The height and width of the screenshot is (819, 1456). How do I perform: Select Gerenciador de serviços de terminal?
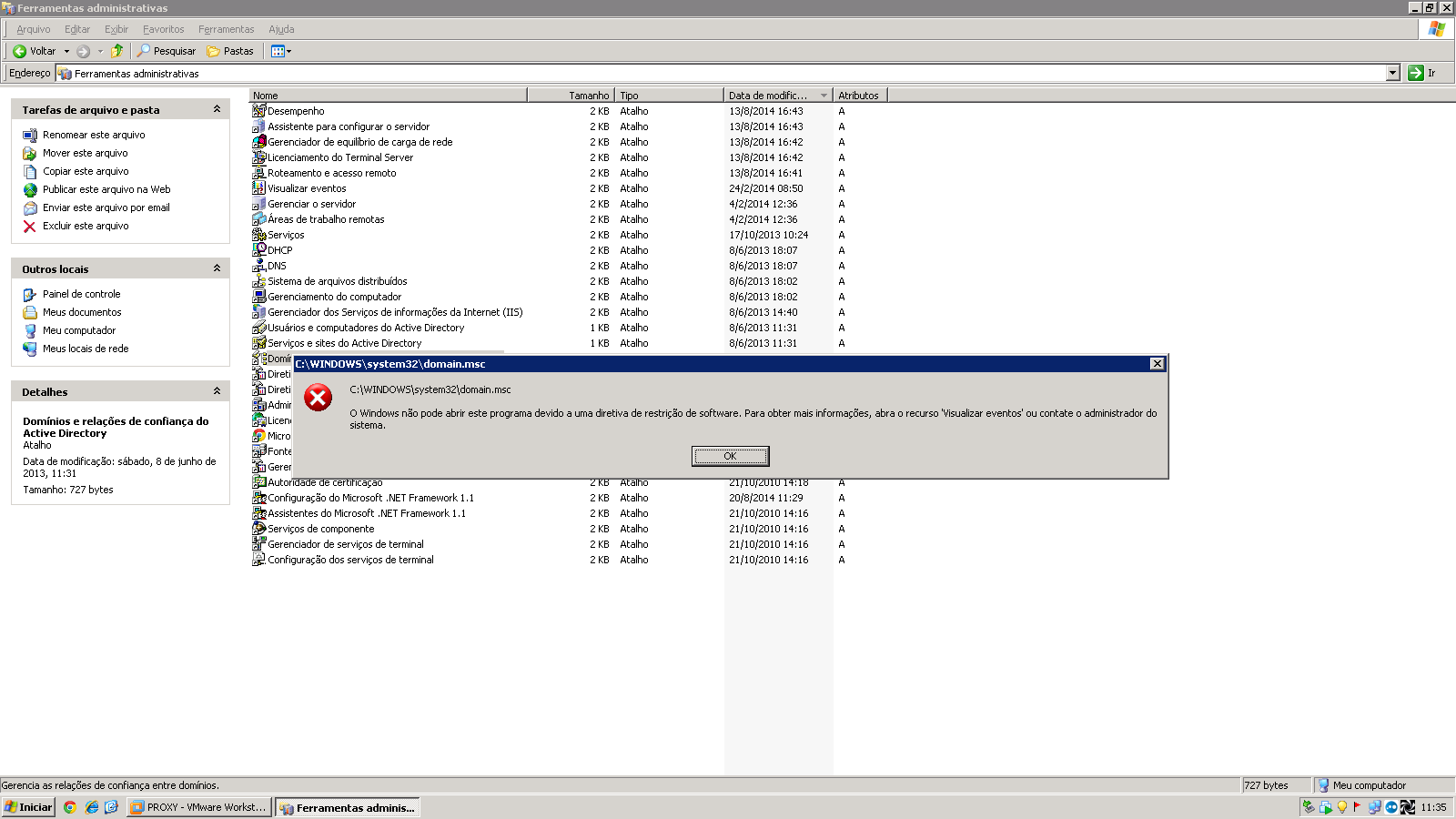346,544
